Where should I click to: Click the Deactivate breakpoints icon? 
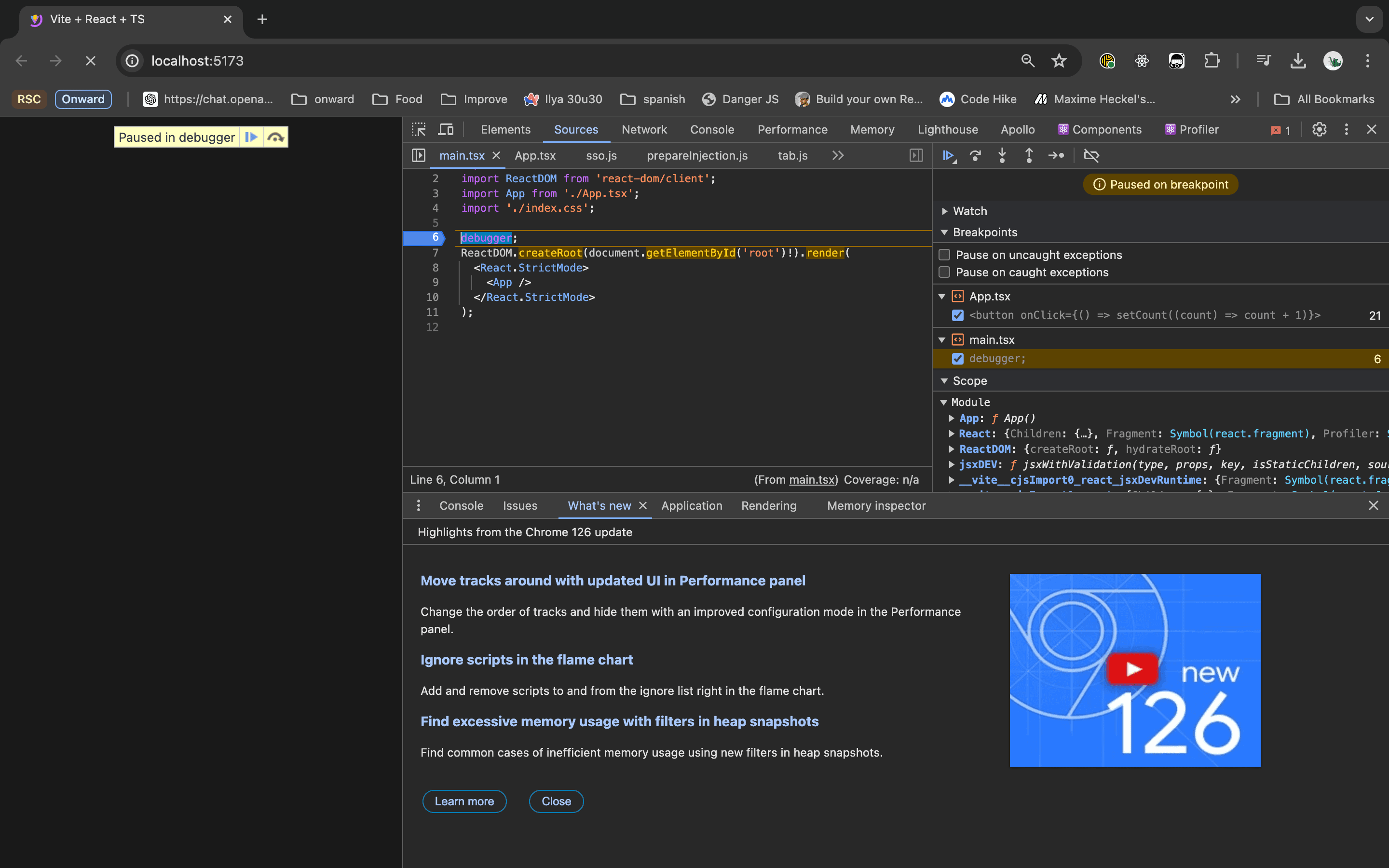tap(1091, 156)
